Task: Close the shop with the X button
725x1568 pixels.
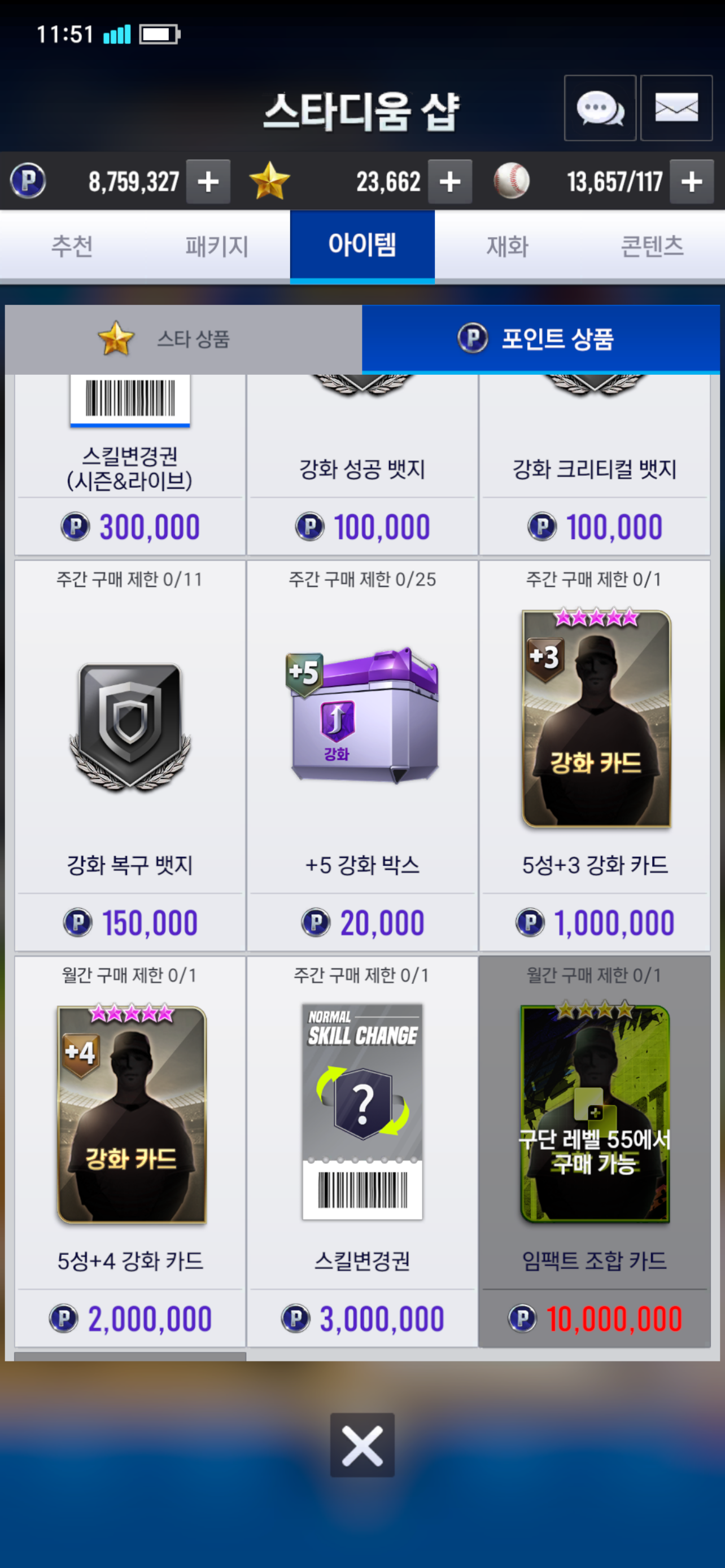Action: click(x=362, y=1445)
